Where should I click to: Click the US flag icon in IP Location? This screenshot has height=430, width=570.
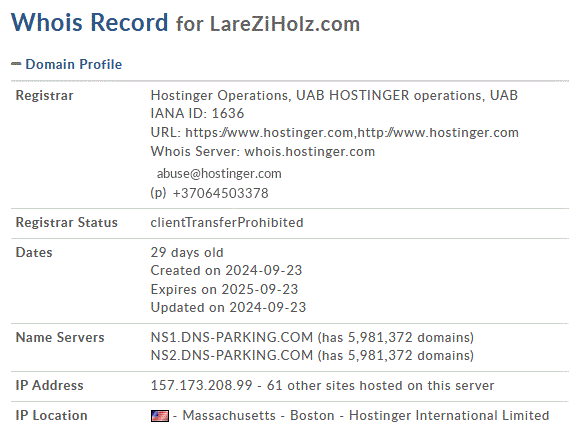pyautogui.click(x=160, y=416)
